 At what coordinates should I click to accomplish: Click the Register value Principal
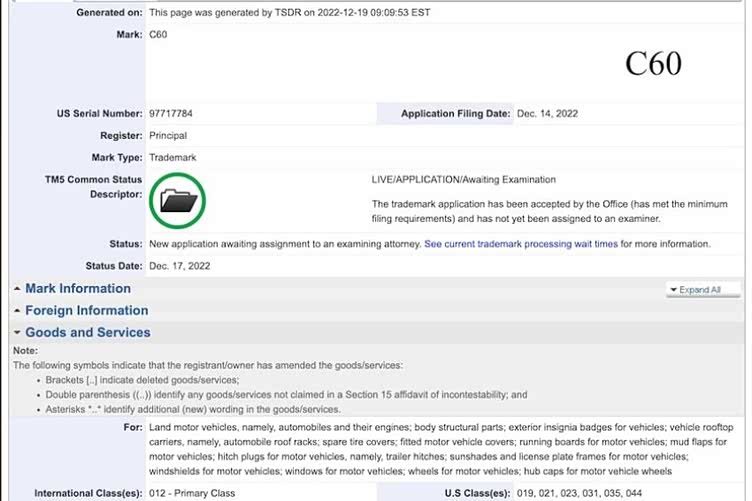pos(168,136)
